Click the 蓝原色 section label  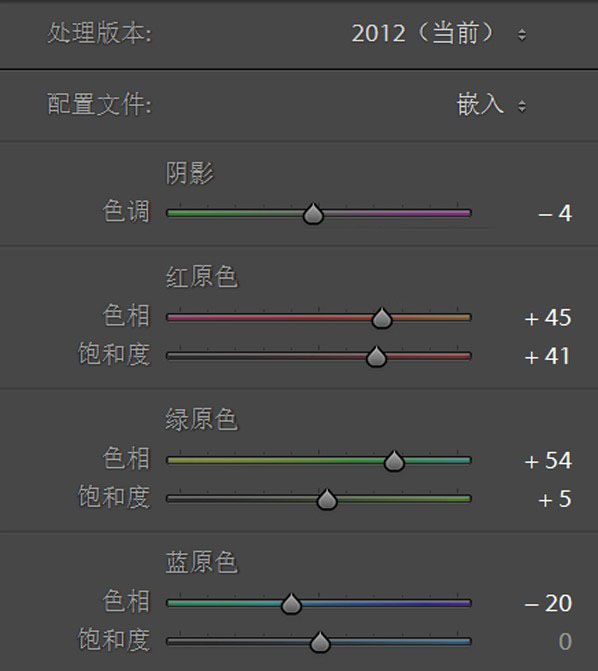tap(202, 562)
